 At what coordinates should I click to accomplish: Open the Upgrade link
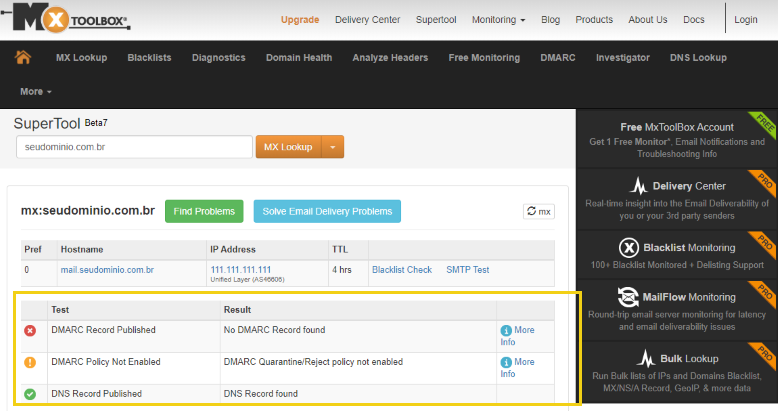tap(300, 20)
